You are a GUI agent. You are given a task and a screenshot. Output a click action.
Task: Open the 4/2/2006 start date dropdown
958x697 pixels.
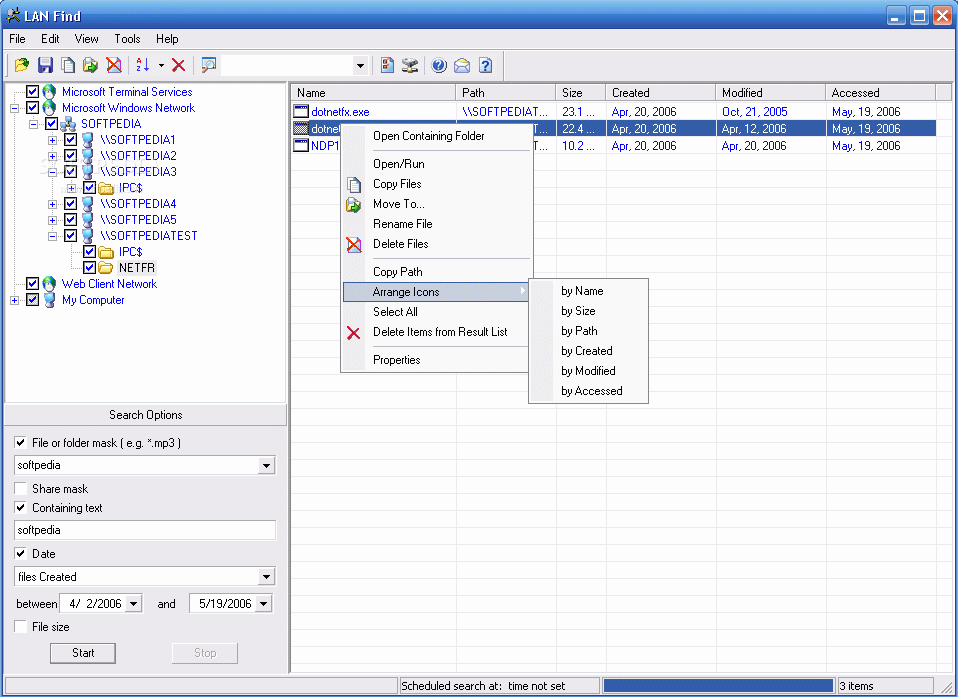134,604
